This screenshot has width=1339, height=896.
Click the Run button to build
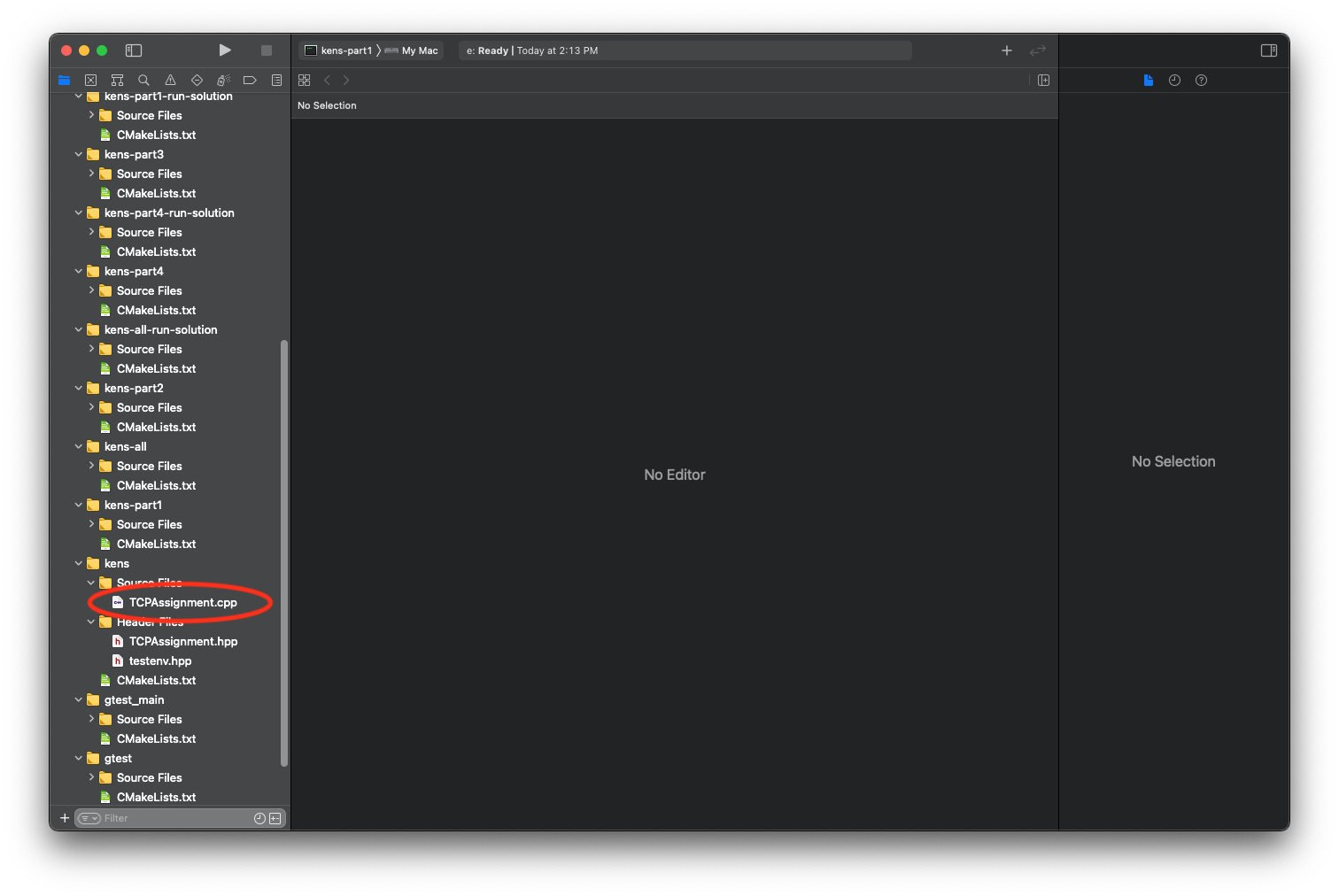tap(225, 50)
